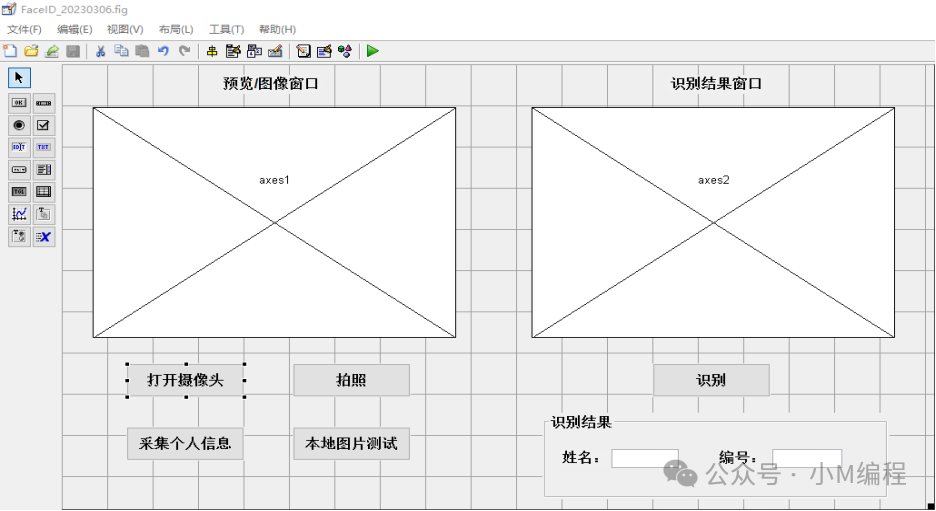This screenshot has width=936, height=511.
Task: Click the green arrow migrate/export toolbar icon
Action: 52,51
